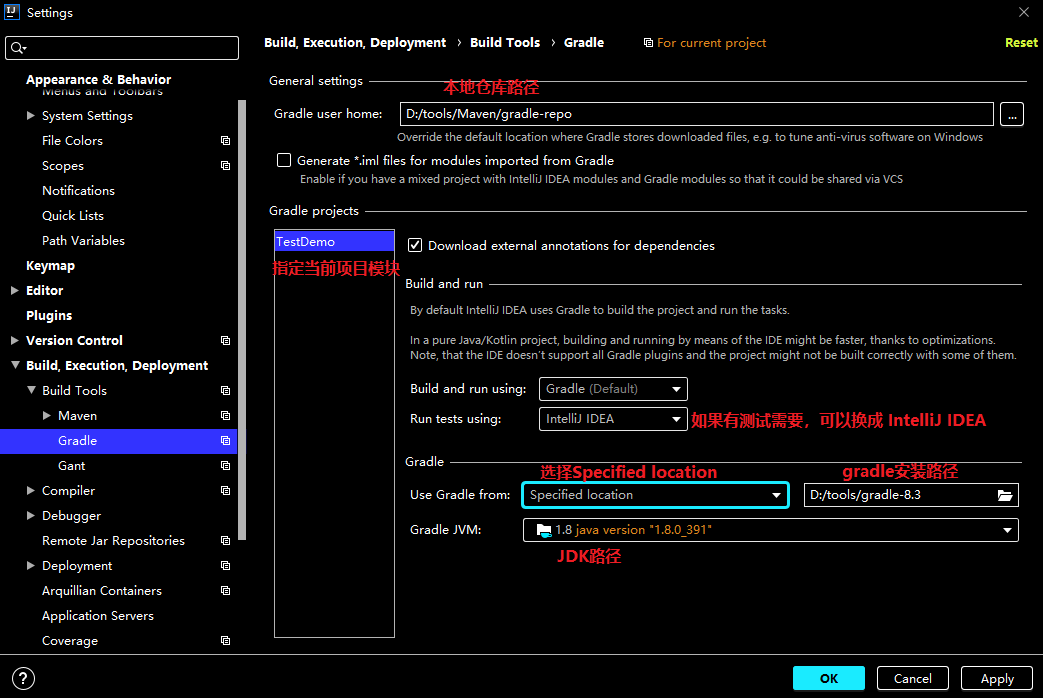Open the Build and run using dropdown

[x=613, y=389]
